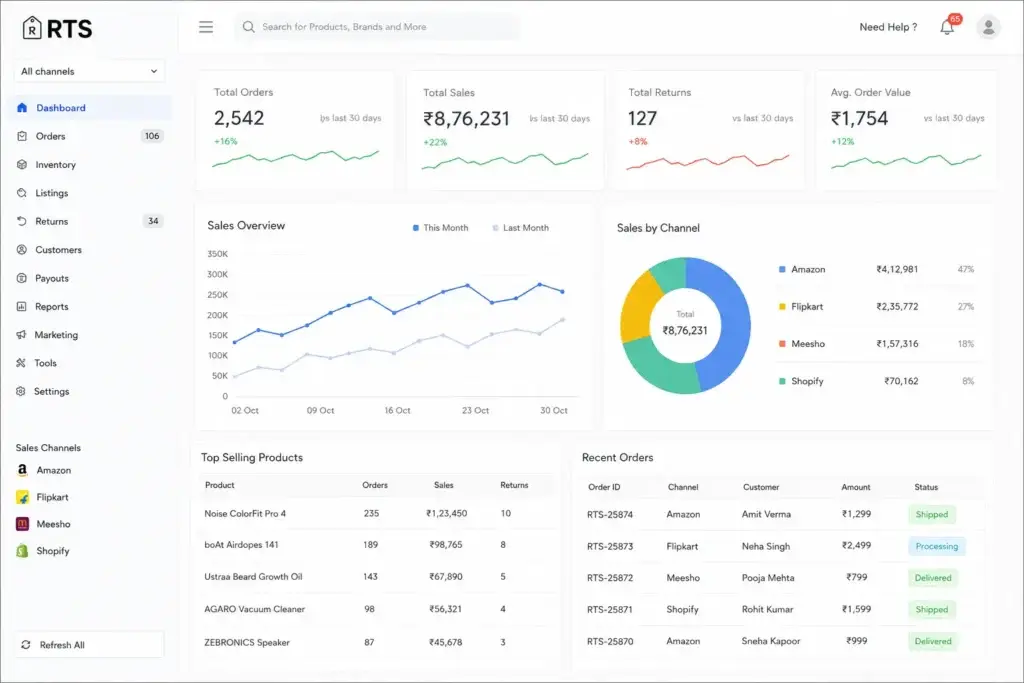The image size is (1024, 683).
Task: Click the Flipkart channel icon
Action: click(x=22, y=497)
